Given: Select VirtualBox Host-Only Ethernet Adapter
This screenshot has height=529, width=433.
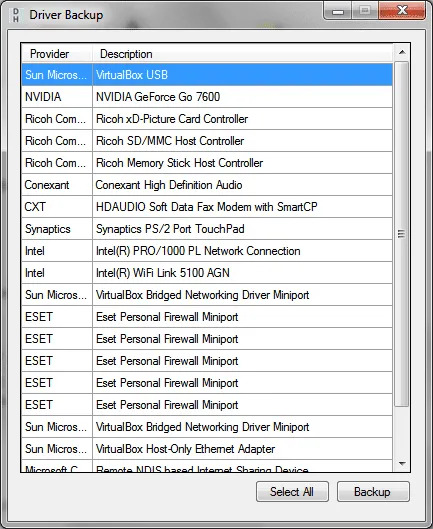Looking at the screenshot, I should tap(207, 449).
